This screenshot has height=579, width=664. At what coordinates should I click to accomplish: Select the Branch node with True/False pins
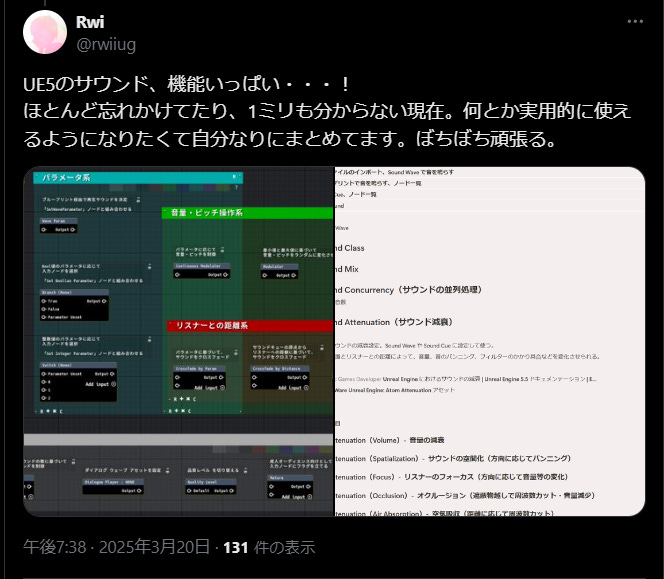pos(75,305)
